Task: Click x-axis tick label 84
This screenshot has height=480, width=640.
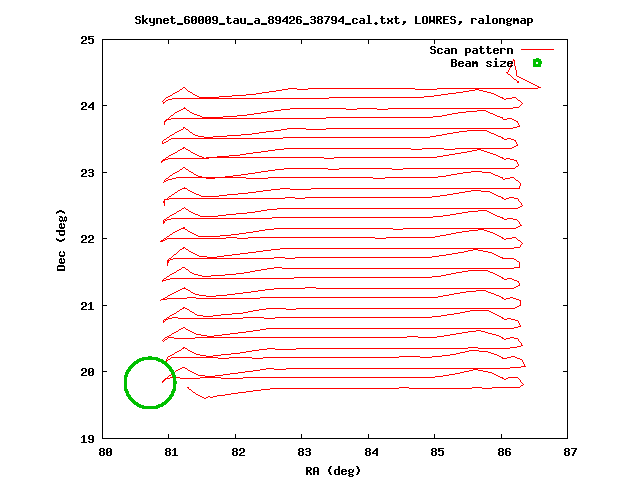Action: coord(371,452)
